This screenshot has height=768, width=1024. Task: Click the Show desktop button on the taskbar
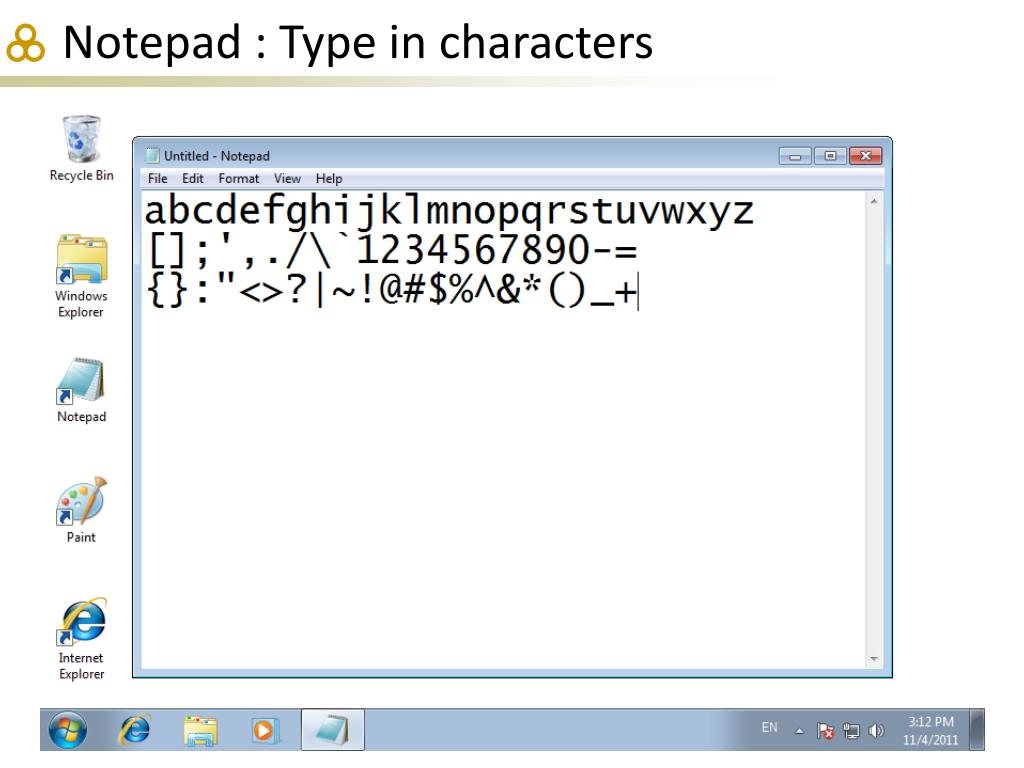click(x=977, y=730)
